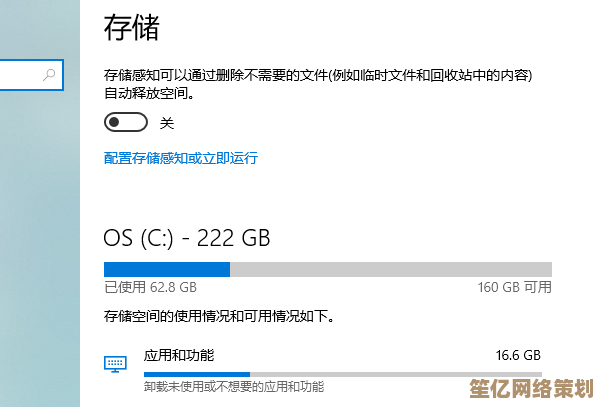600x407 pixels.
Task: Click the 16.6 GB size value
Action: click(518, 355)
